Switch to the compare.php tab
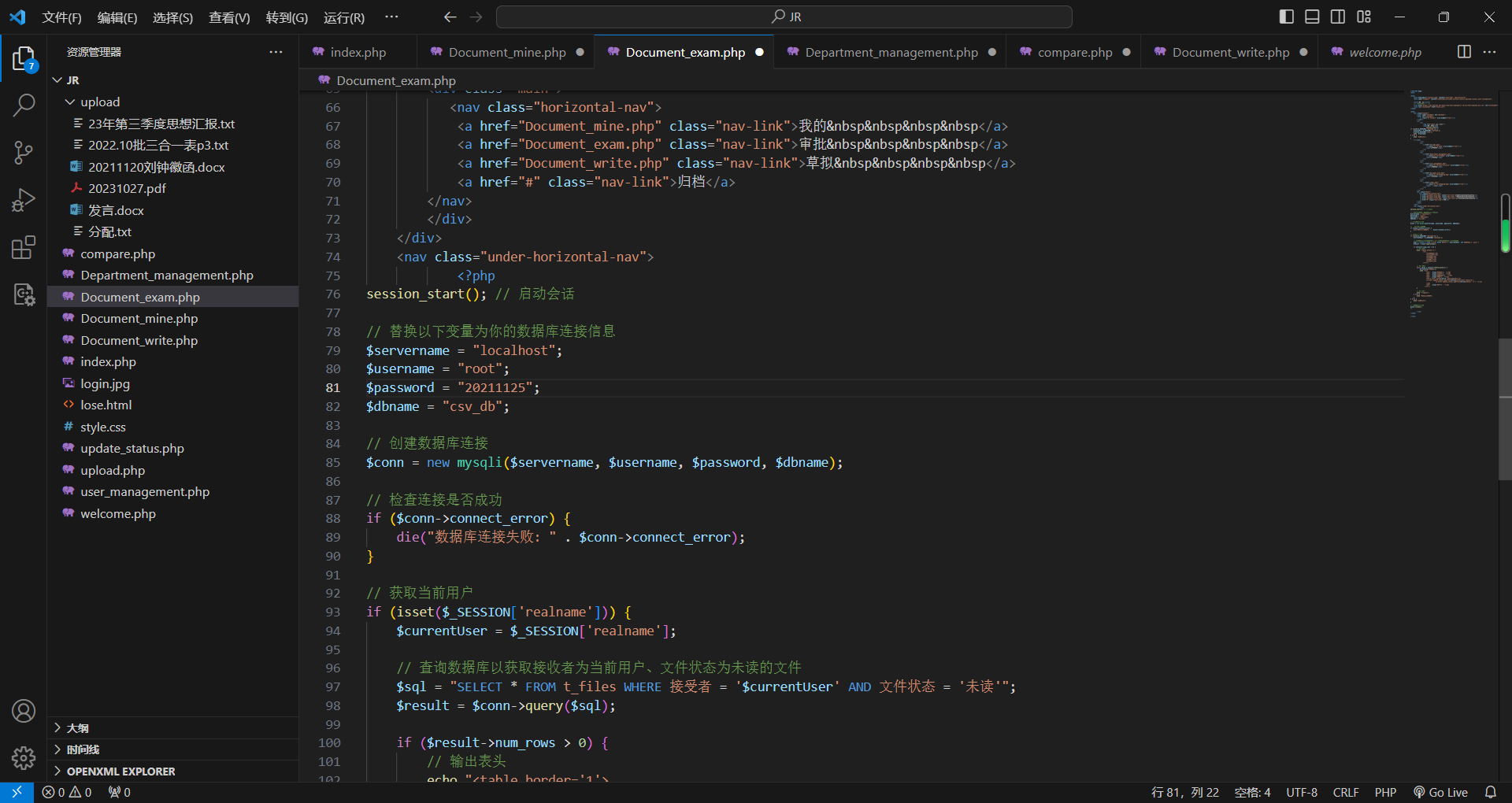The height and width of the screenshot is (803, 1512). [x=1074, y=53]
